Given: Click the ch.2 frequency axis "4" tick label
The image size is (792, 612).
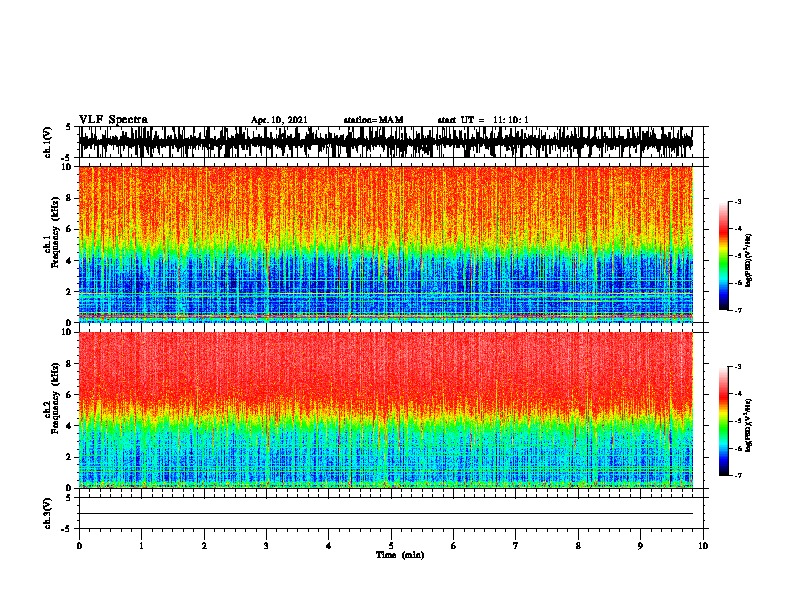Looking at the screenshot, I should point(70,426).
